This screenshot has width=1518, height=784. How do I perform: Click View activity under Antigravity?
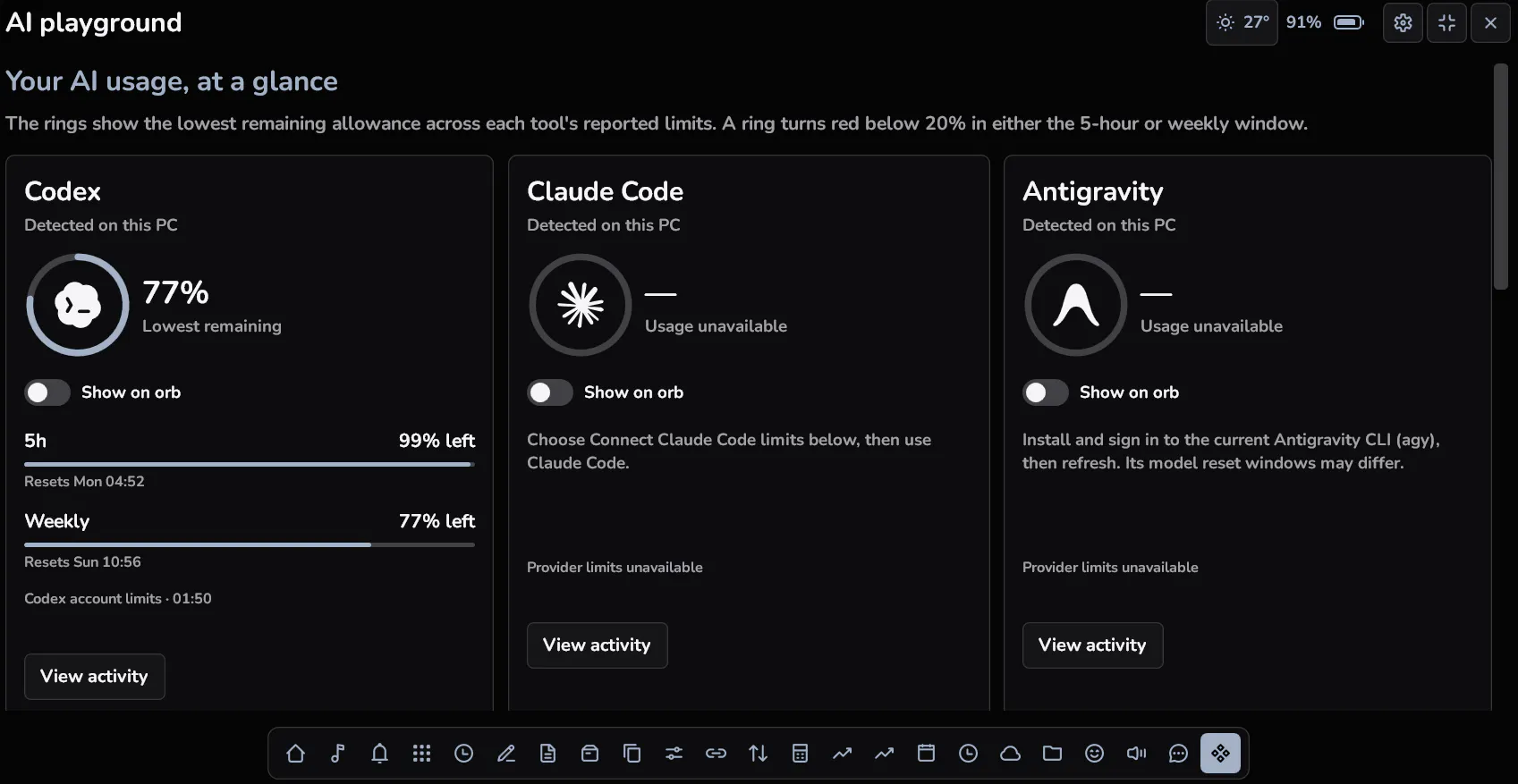pyautogui.click(x=1092, y=645)
